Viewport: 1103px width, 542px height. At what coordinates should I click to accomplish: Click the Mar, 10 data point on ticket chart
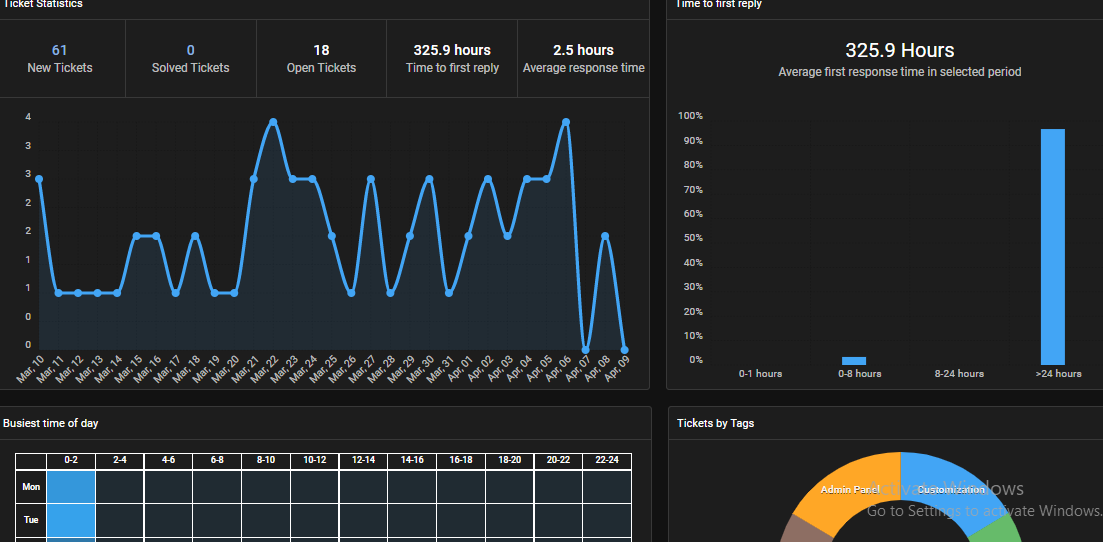click(x=39, y=179)
